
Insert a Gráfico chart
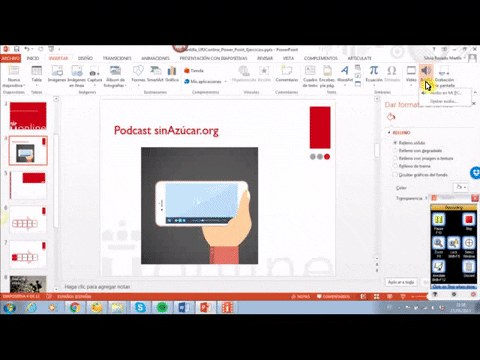pos(172,74)
